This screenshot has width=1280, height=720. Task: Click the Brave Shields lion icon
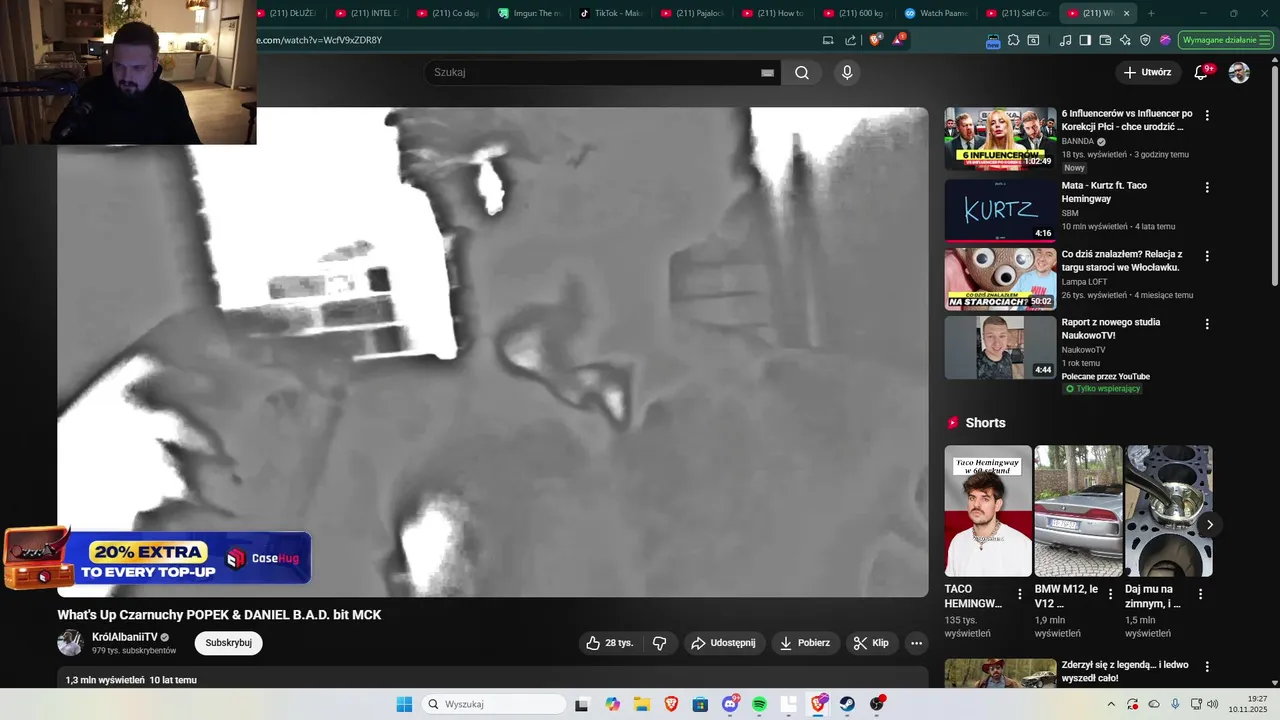tap(876, 40)
